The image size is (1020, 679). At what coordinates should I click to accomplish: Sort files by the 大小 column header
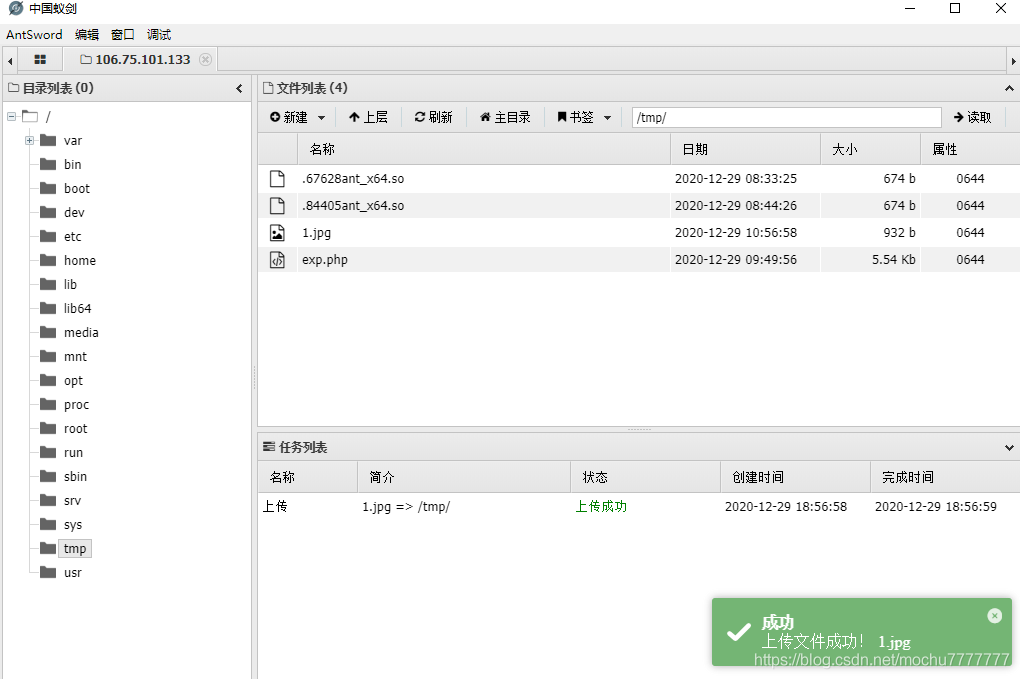pyautogui.click(x=870, y=149)
